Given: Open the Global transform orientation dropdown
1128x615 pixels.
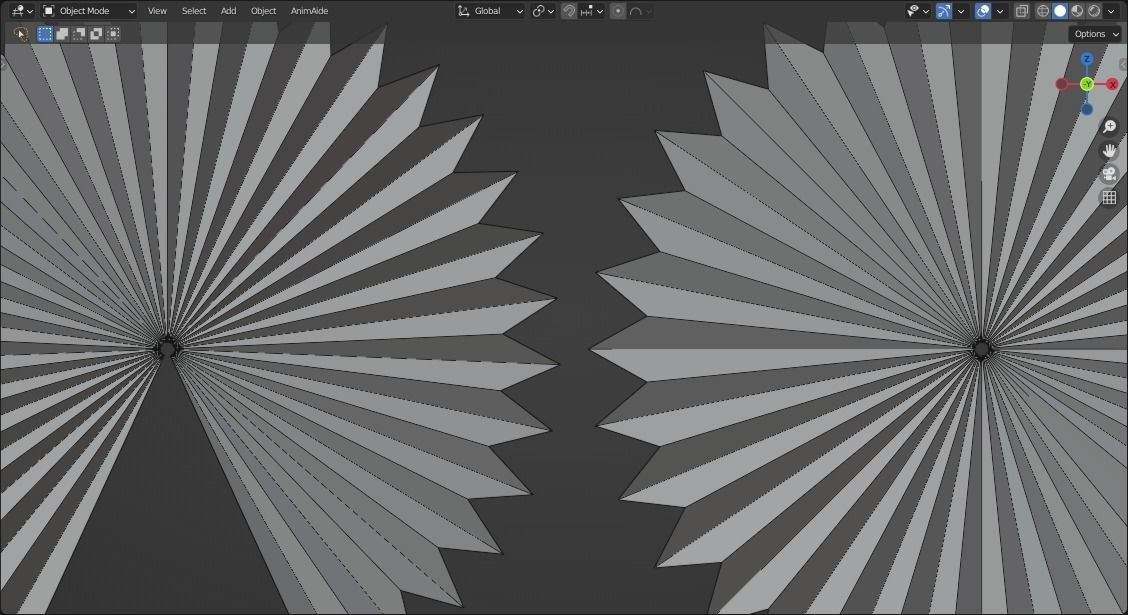Looking at the screenshot, I should coord(490,11).
